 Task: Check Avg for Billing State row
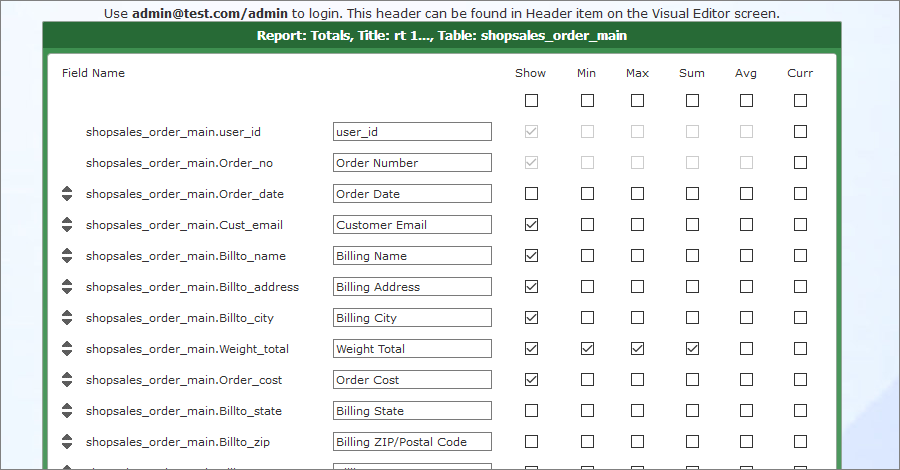(746, 410)
